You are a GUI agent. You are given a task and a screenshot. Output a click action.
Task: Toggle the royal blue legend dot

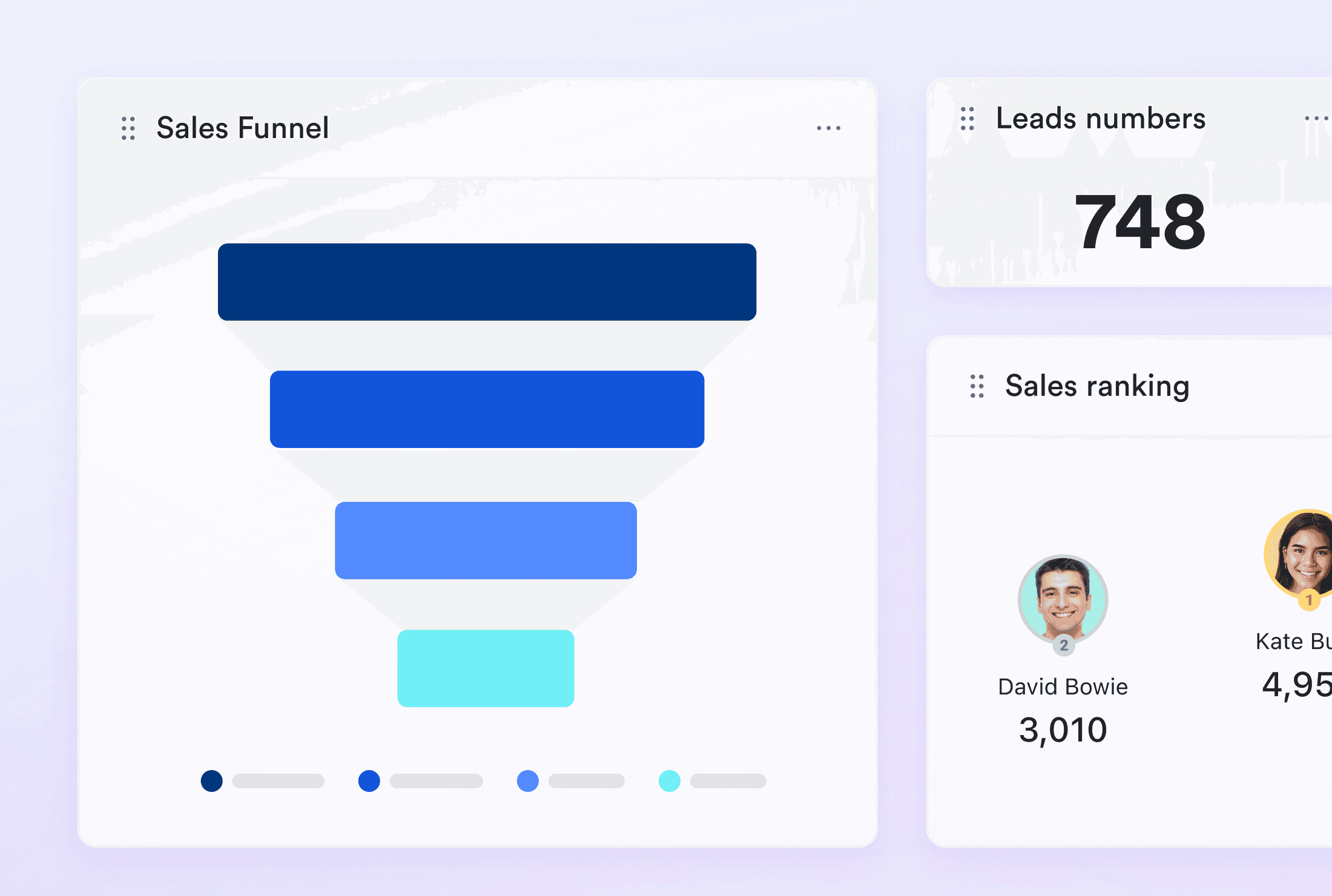click(x=369, y=781)
